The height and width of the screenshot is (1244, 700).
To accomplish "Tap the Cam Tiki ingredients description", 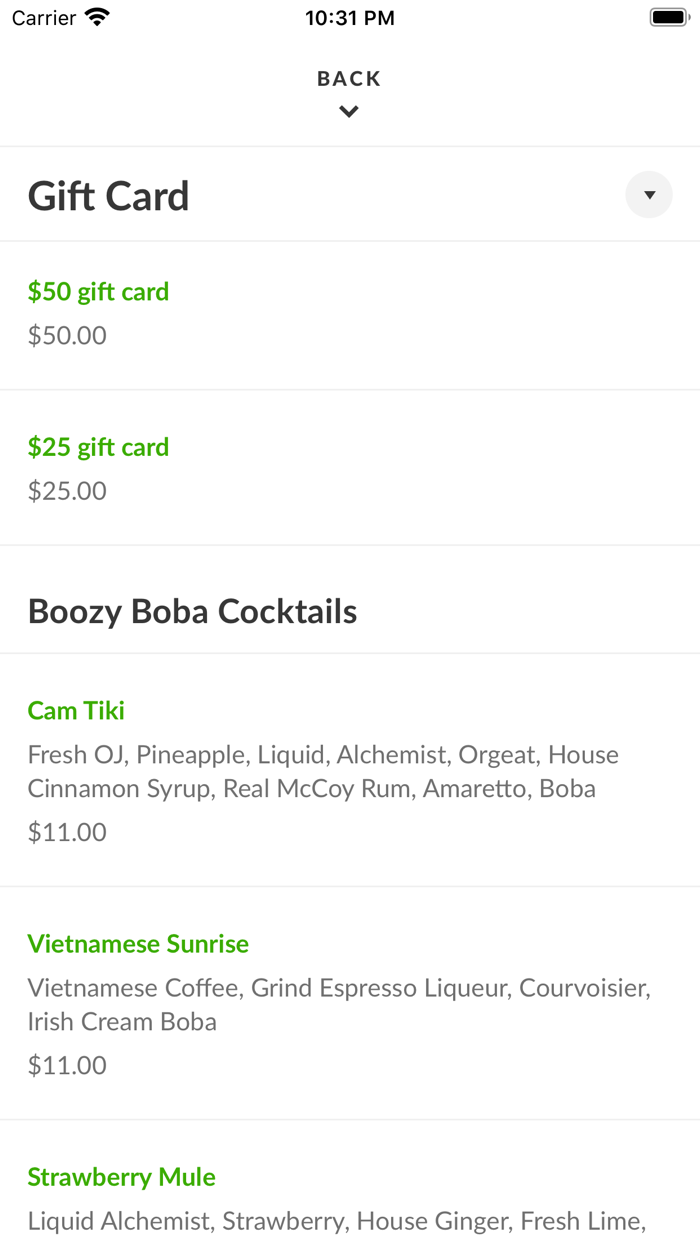I will [323, 771].
